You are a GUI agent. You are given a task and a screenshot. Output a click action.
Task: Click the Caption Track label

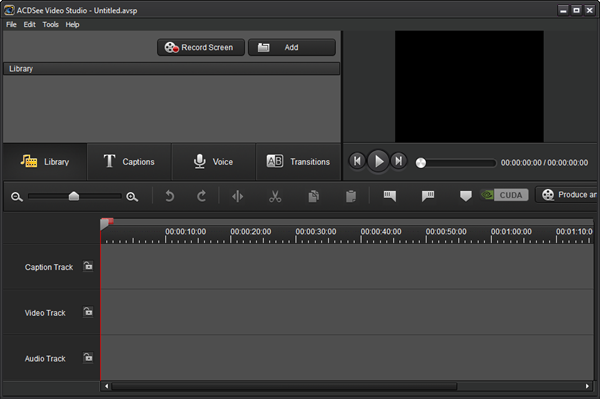point(49,267)
